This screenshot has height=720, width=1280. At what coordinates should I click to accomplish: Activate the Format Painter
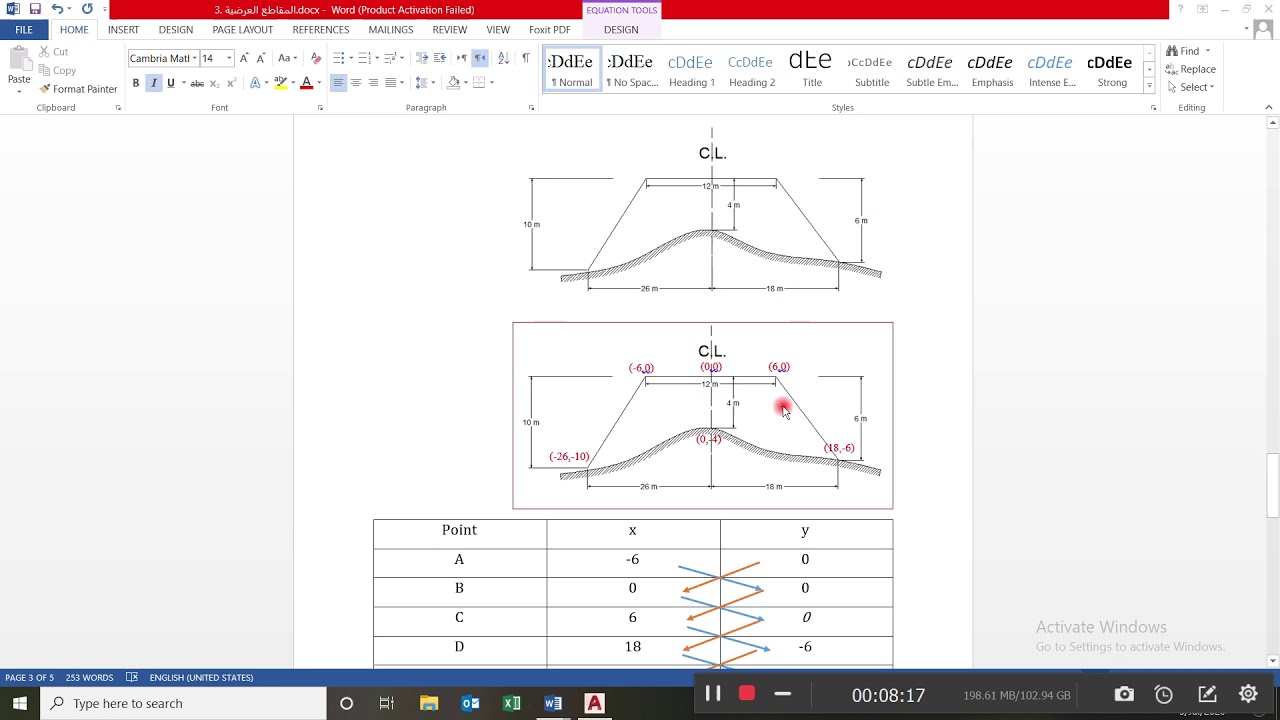pyautogui.click(x=78, y=89)
